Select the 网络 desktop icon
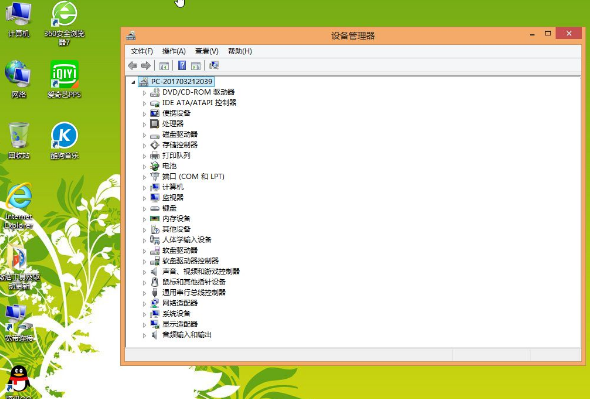Image resolution: width=590 pixels, height=399 pixels. click(18, 79)
